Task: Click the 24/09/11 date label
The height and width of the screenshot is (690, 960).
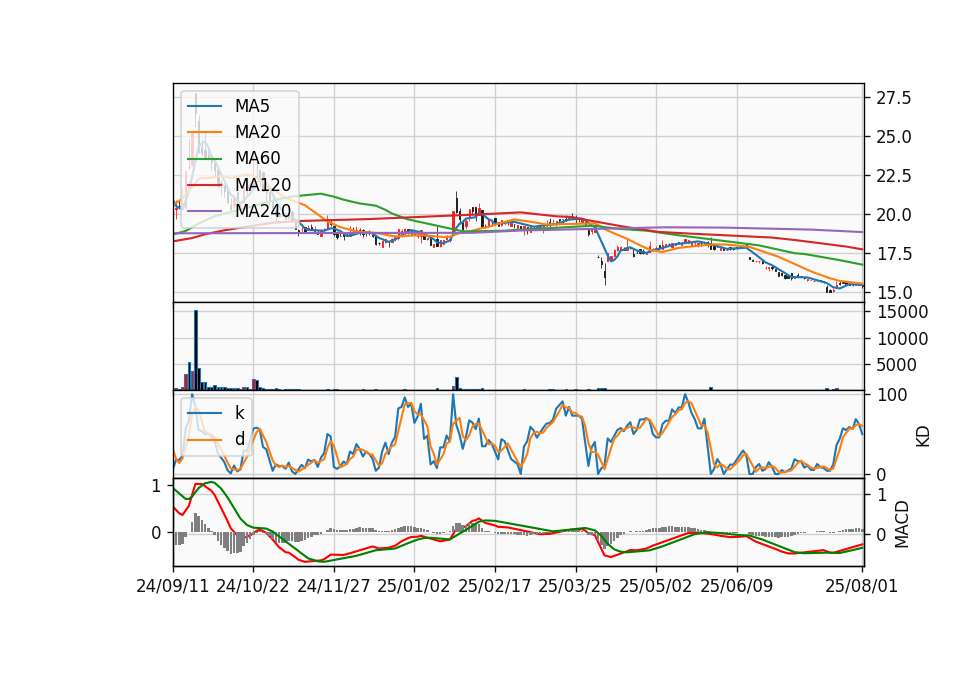Action: [x=173, y=587]
